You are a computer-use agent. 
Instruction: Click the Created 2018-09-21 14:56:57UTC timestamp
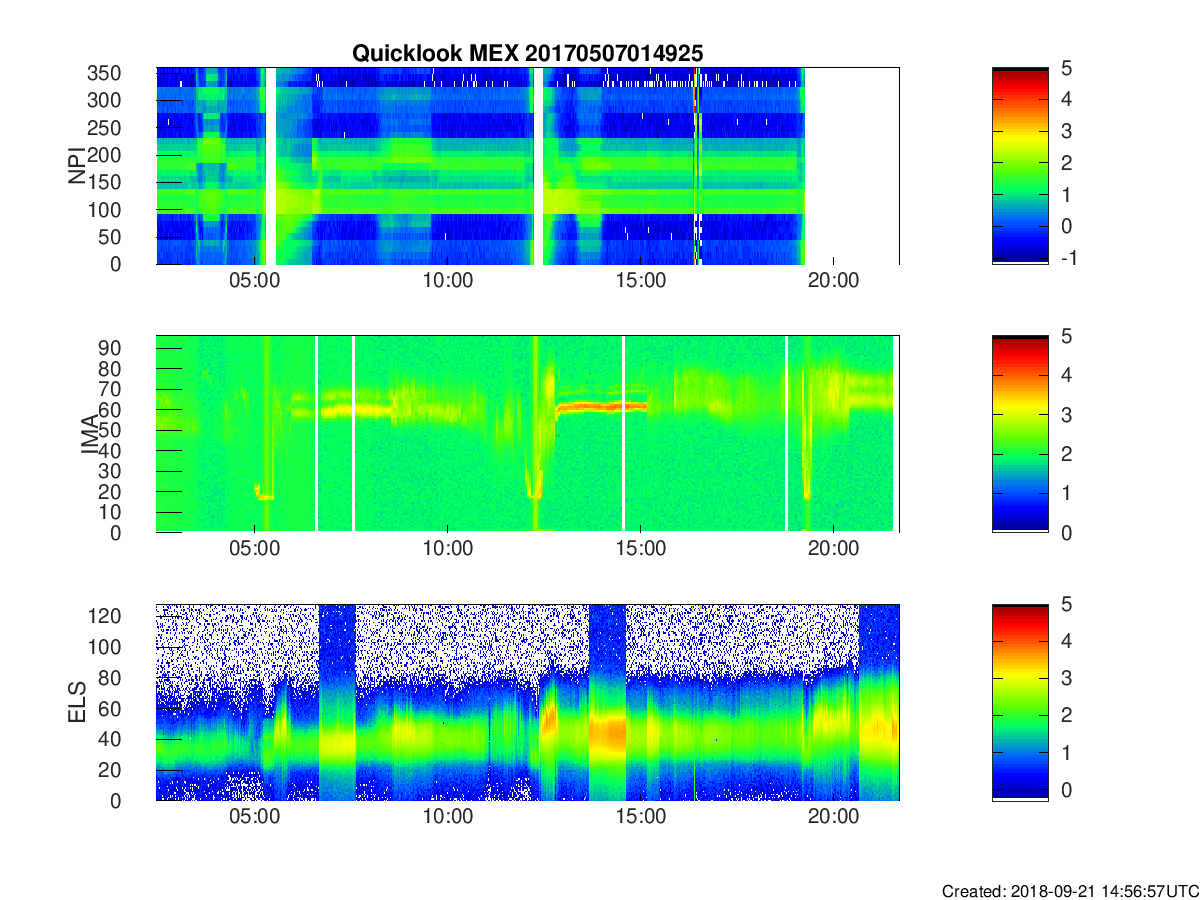coord(1070,890)
